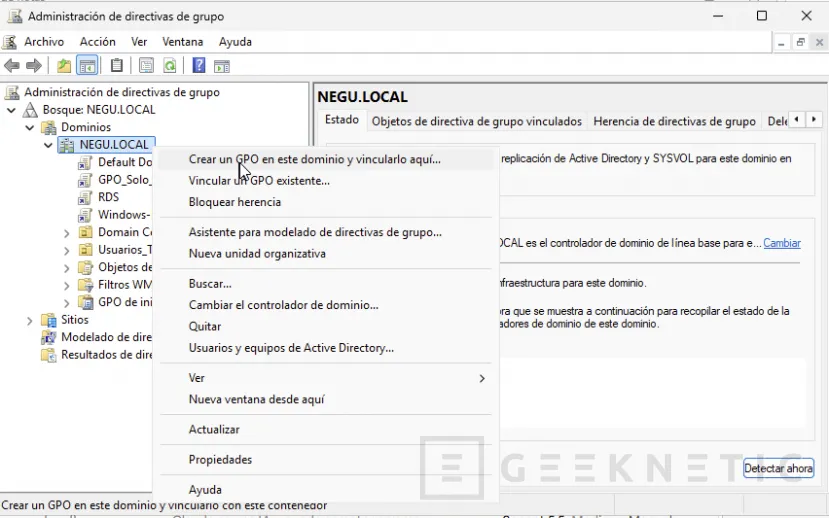Open the Ventana menu
Screen dimensions: 829x518
pyautogui.click(x=182, y=42)
